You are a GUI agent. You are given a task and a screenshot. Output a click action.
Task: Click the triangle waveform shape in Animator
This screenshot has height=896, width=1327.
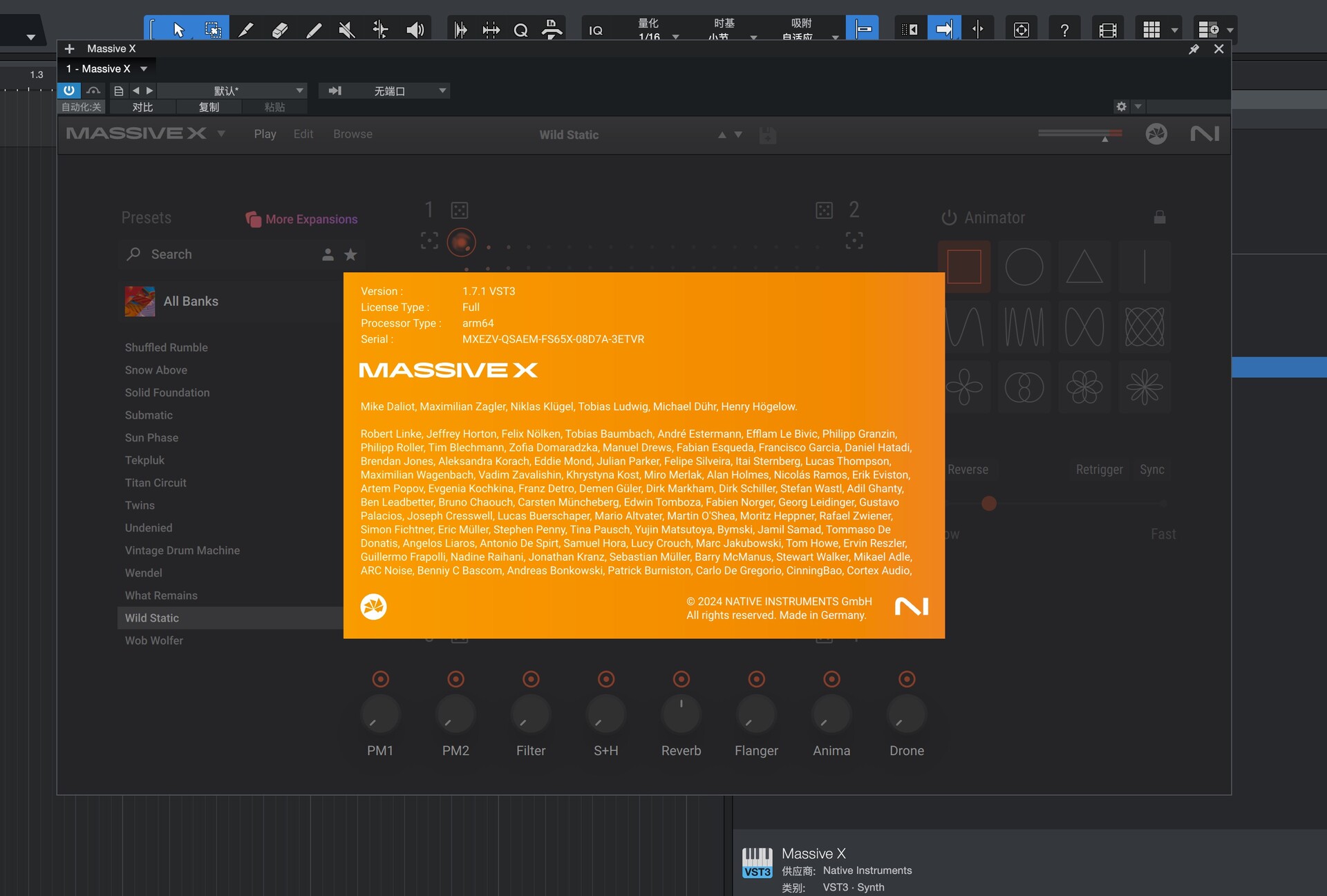tap(1084, 267)
